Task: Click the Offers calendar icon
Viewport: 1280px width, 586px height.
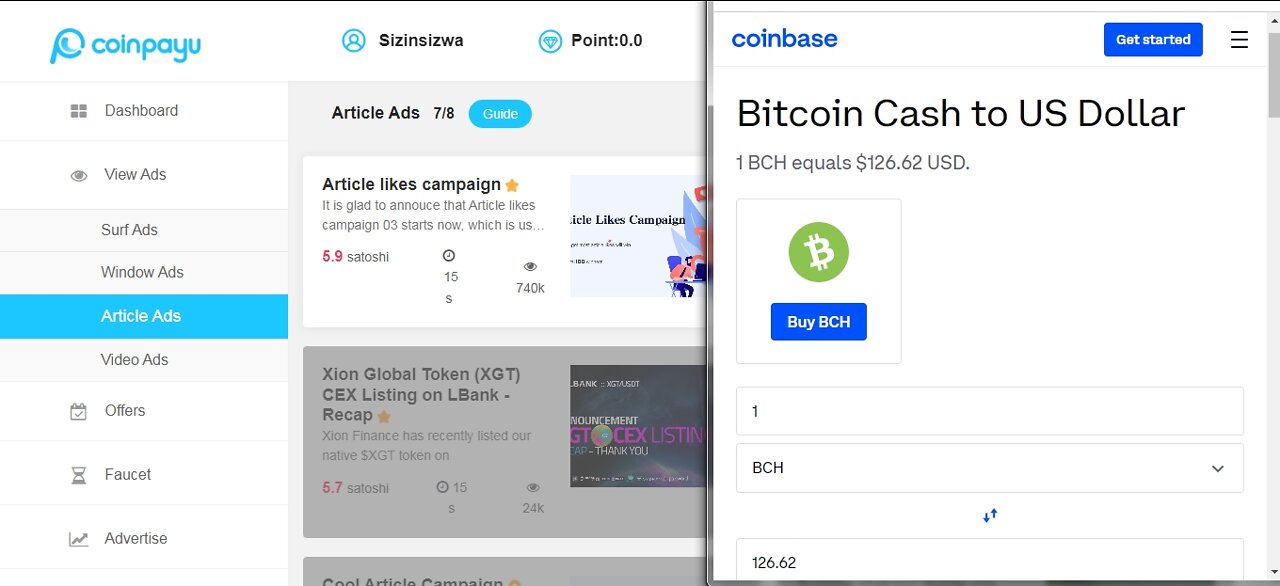Action: 79,411
